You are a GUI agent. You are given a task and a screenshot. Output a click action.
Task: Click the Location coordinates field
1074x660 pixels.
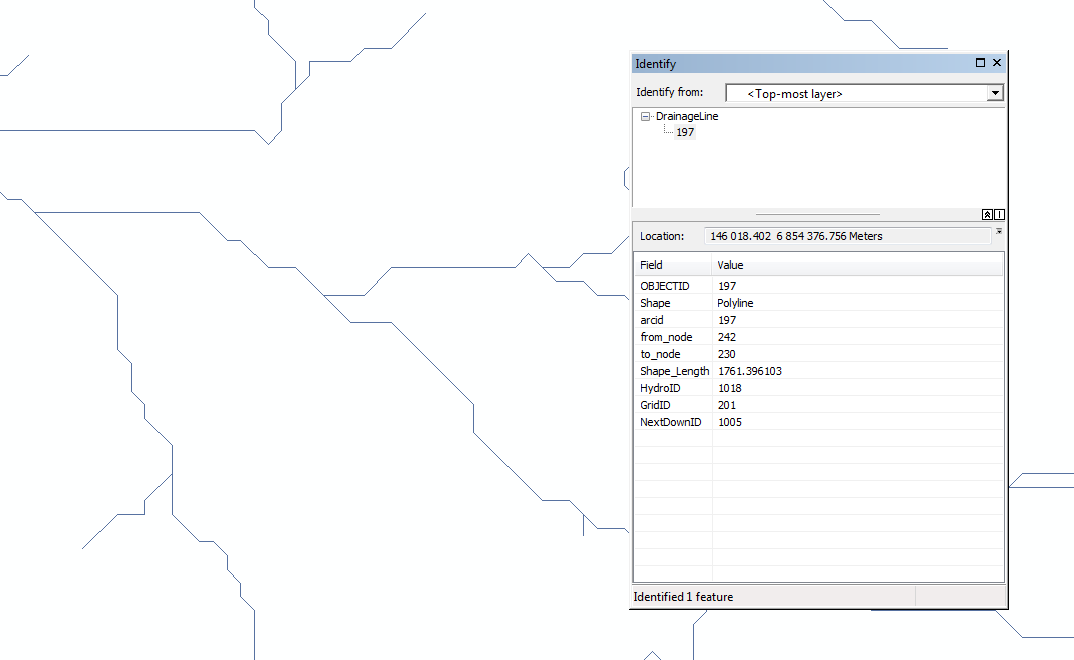[846, 236]
